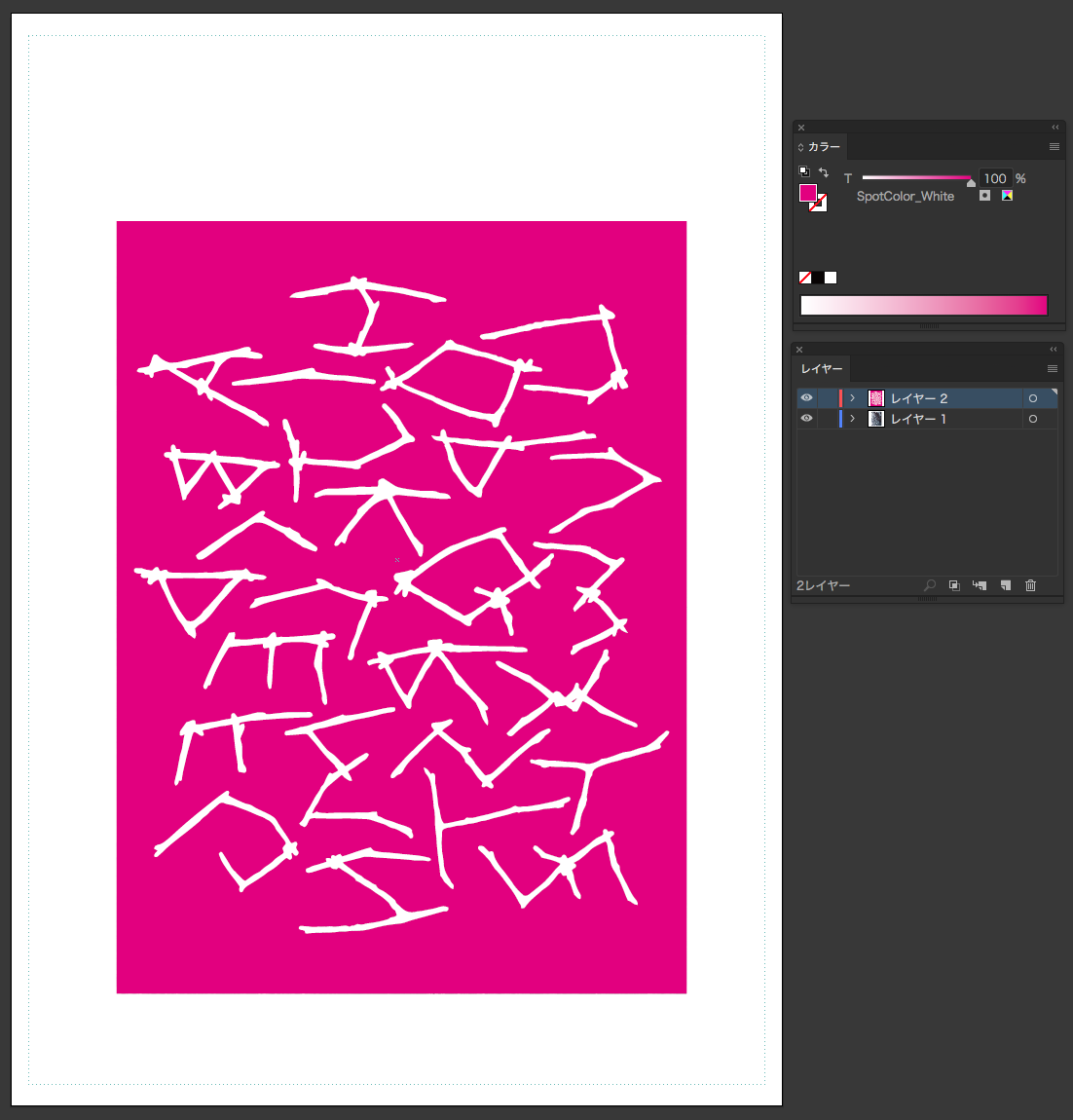Choose the black swatch in Color panel

click(x=818, y=278)
